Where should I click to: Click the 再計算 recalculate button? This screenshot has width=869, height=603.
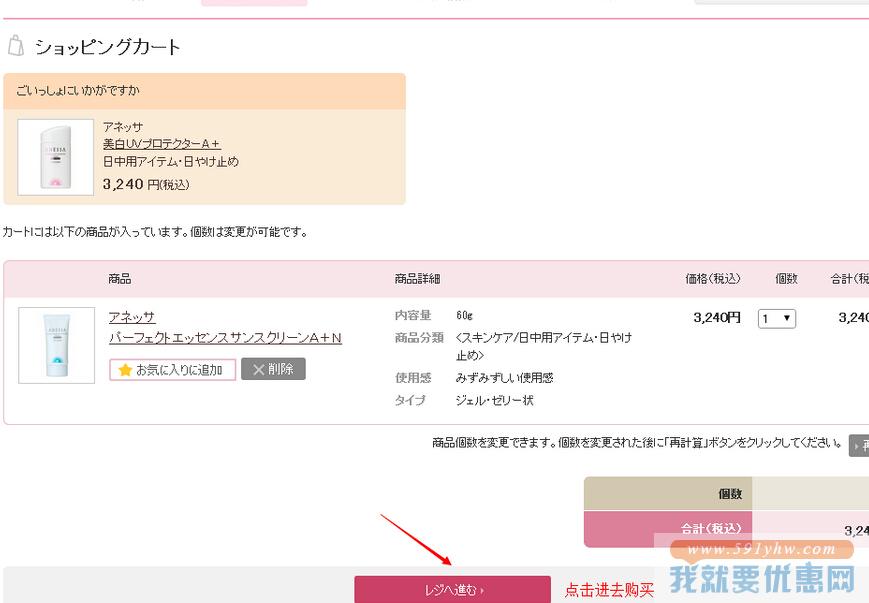(x=859, y=446)
